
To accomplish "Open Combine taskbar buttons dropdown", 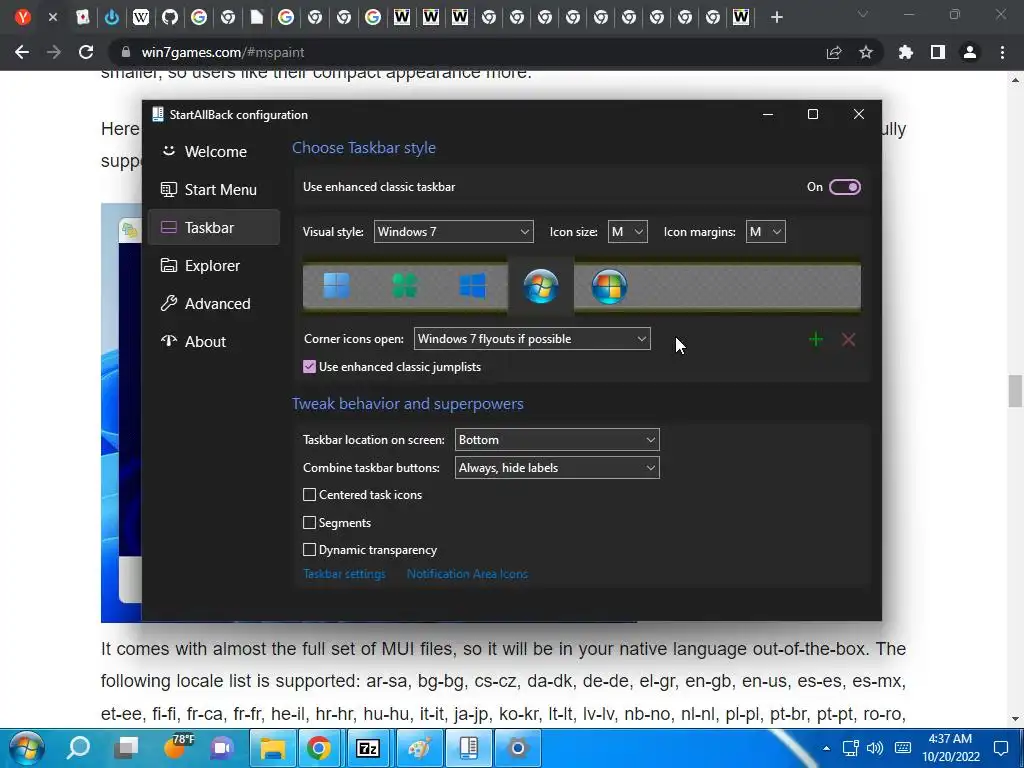I will 557,468.
